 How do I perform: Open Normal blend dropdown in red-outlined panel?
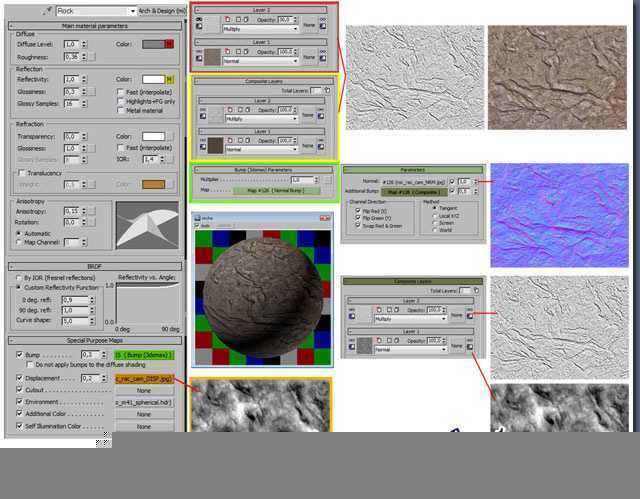(260, 61)
